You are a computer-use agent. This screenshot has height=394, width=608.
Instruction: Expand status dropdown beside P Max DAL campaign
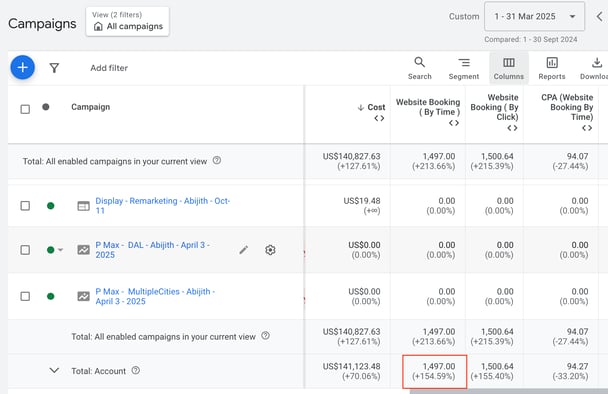pos(60,250)
